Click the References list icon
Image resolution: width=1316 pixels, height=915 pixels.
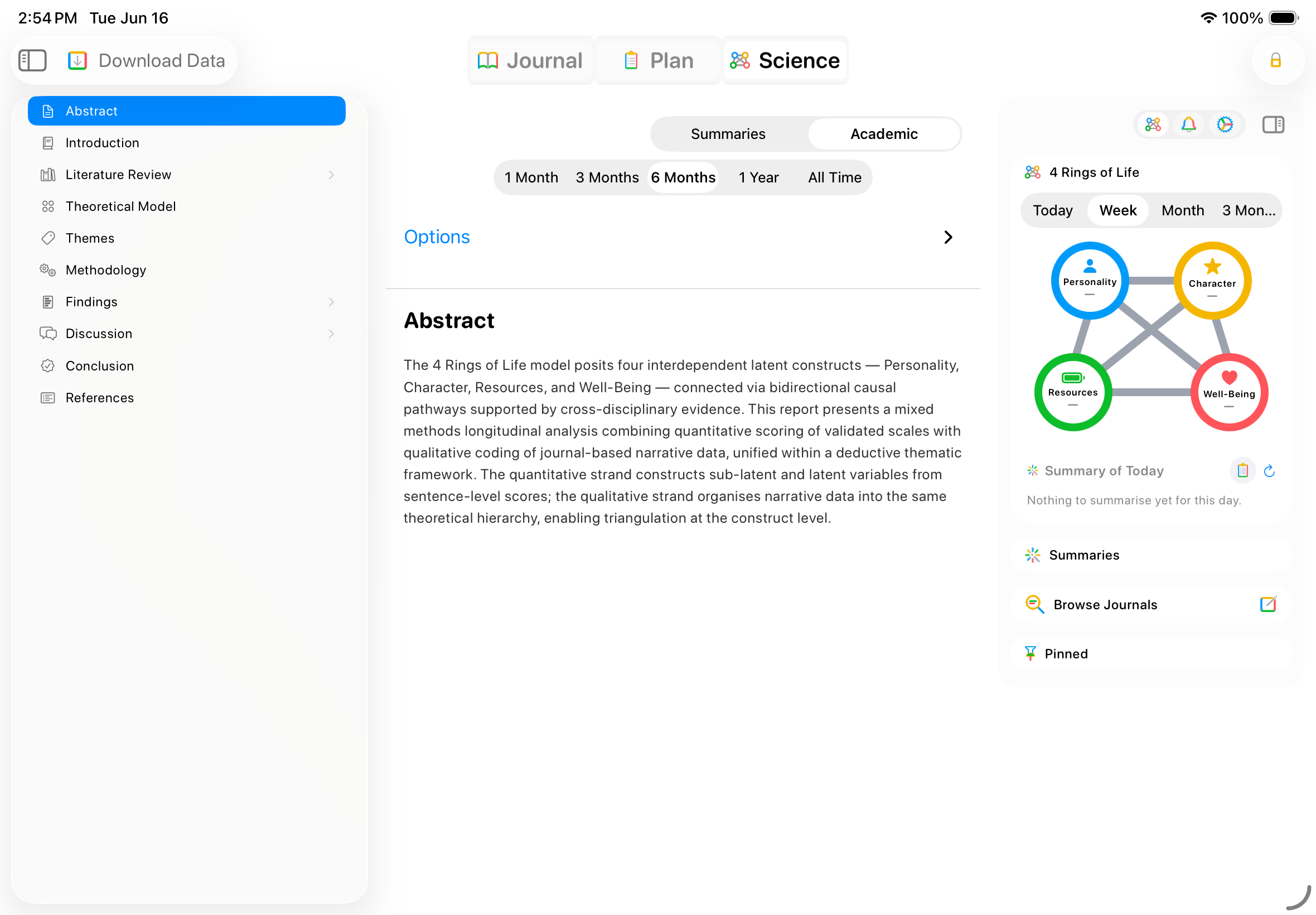pos(48,398)
